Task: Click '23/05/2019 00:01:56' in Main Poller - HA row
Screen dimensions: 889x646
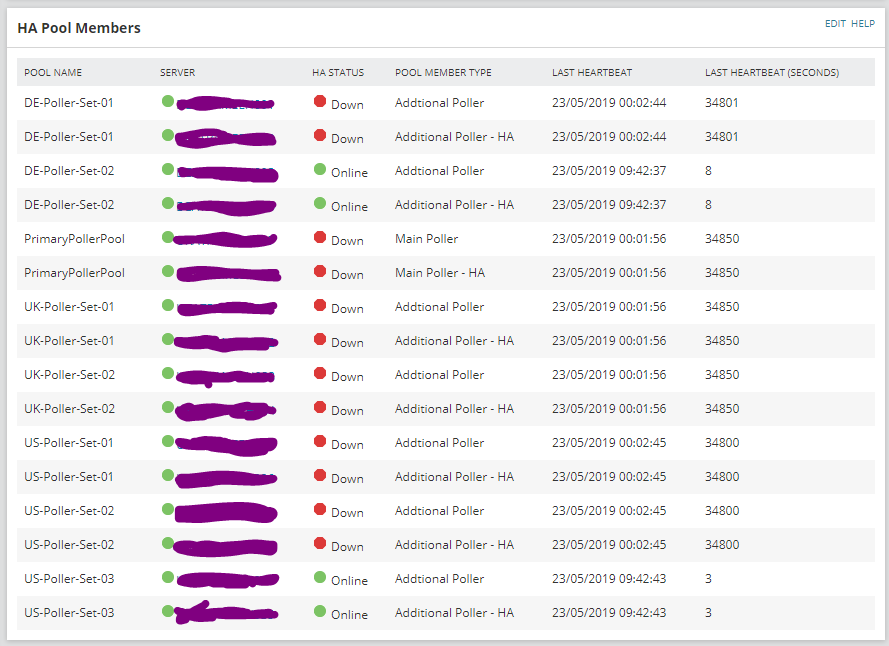Action: pyautogui.click(x=609, y=273)
